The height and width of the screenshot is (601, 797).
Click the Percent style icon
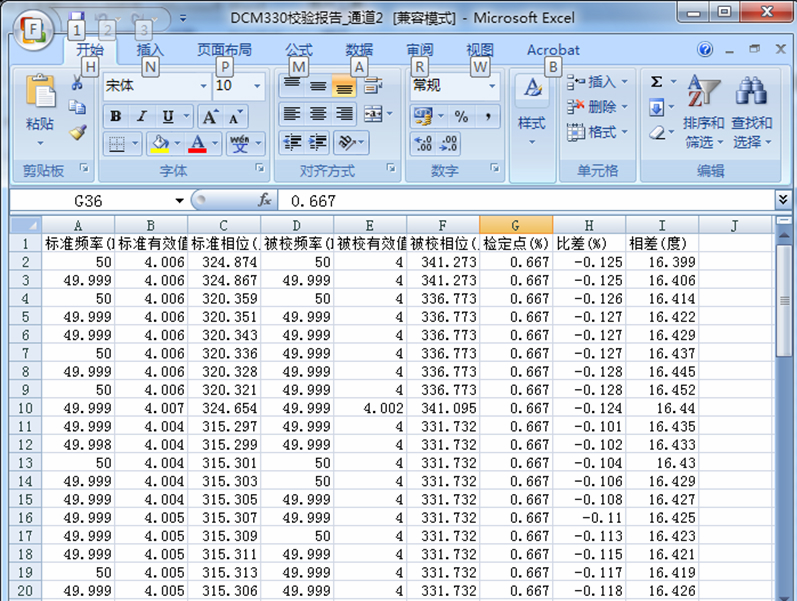click(461, 116)
